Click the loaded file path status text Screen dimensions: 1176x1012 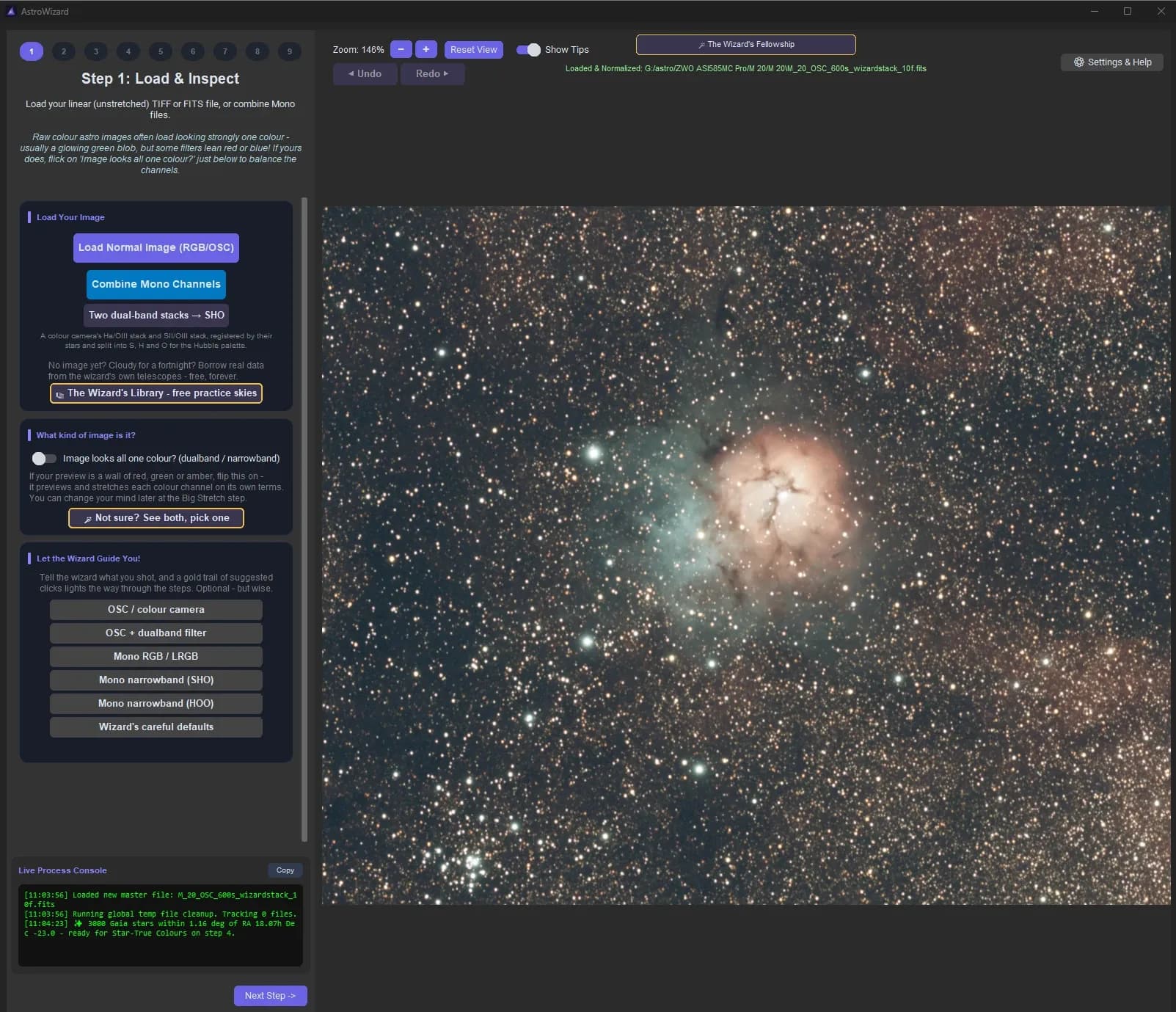[x=745, y=68]
